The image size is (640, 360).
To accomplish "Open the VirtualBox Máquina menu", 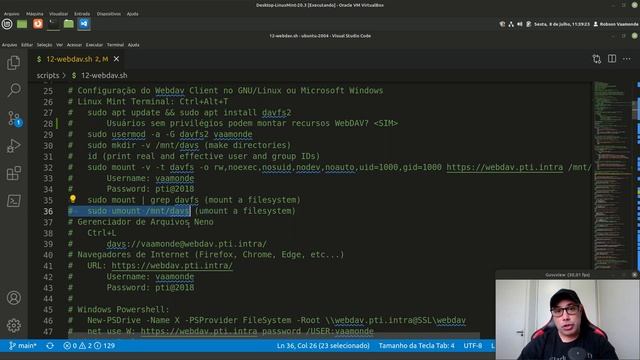I will pos(35,14).
